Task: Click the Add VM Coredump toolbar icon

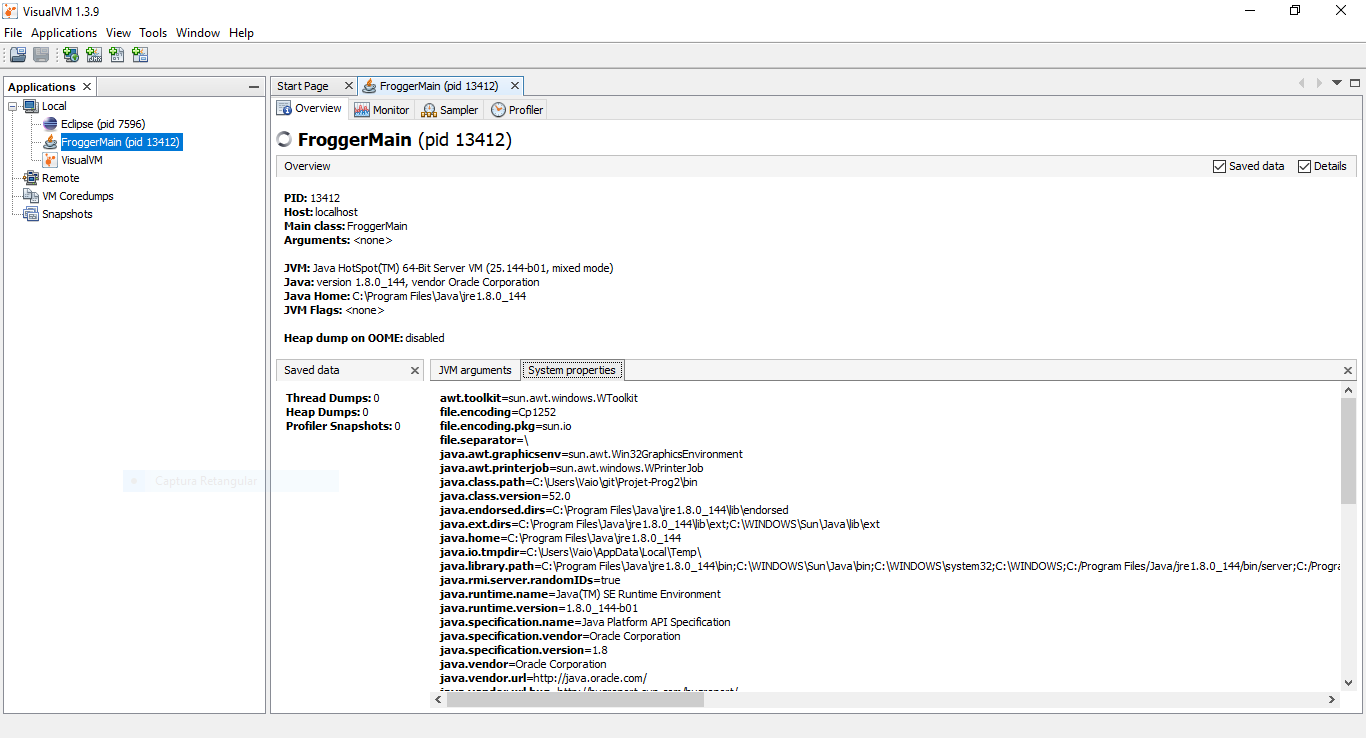Action: coord(117,55)
